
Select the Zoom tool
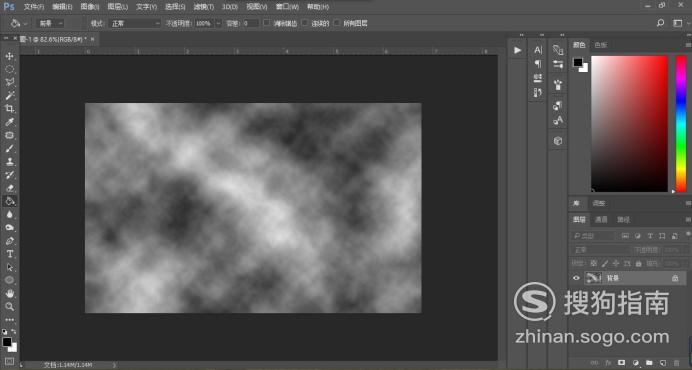(9, 306)
